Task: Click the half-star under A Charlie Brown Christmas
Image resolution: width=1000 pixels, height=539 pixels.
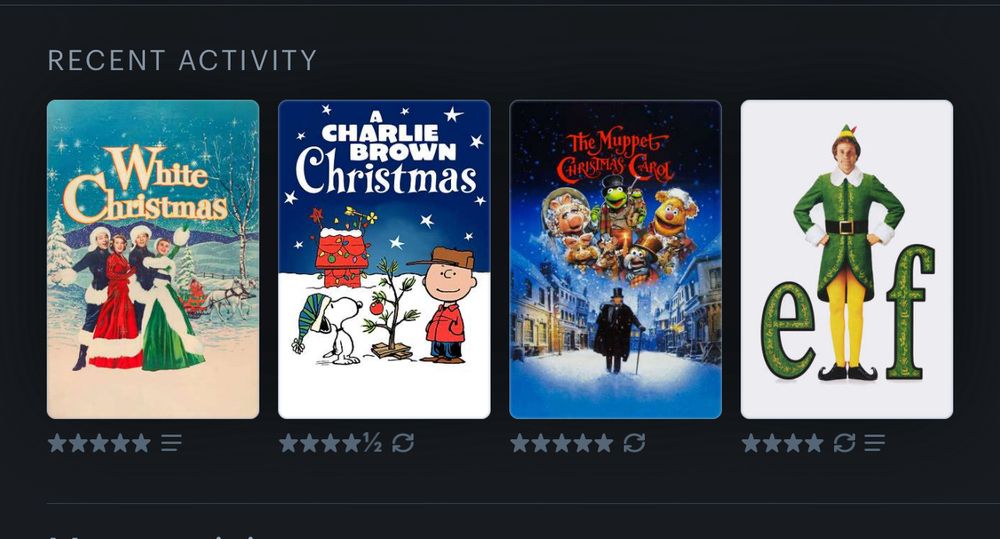Action: (x=373, y=442)
